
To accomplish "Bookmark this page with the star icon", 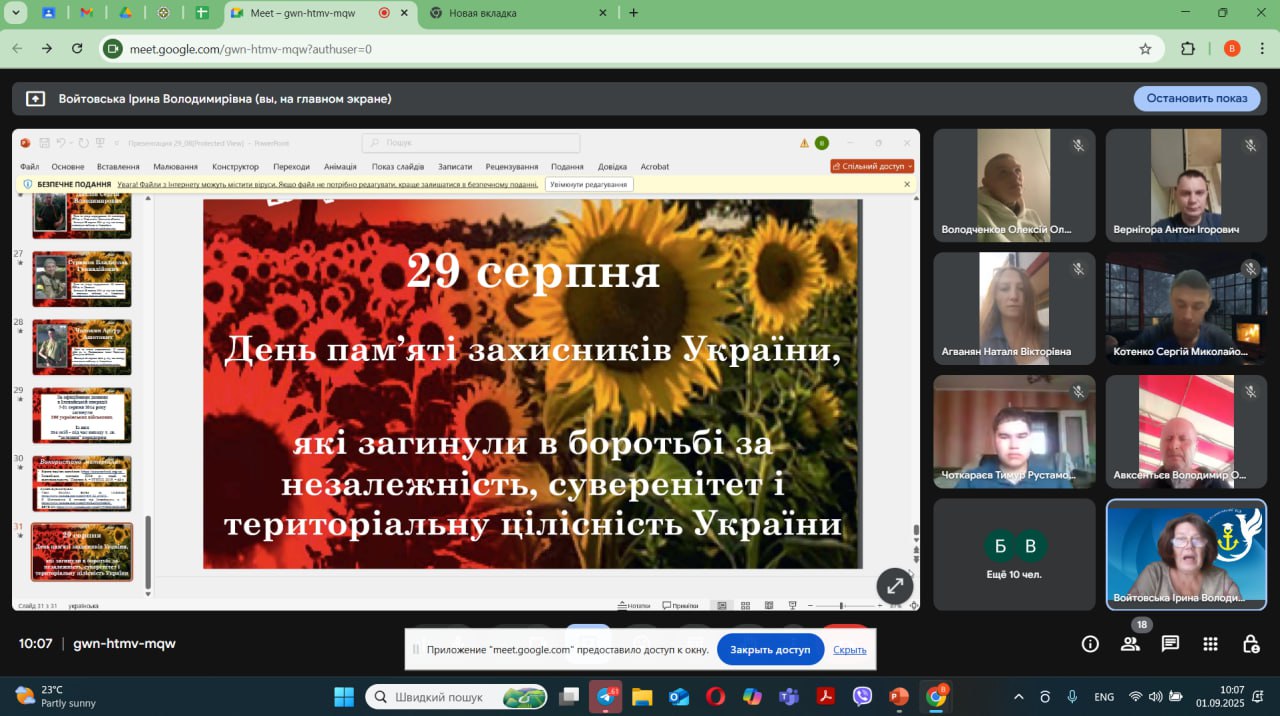I will pos(1145,49).
